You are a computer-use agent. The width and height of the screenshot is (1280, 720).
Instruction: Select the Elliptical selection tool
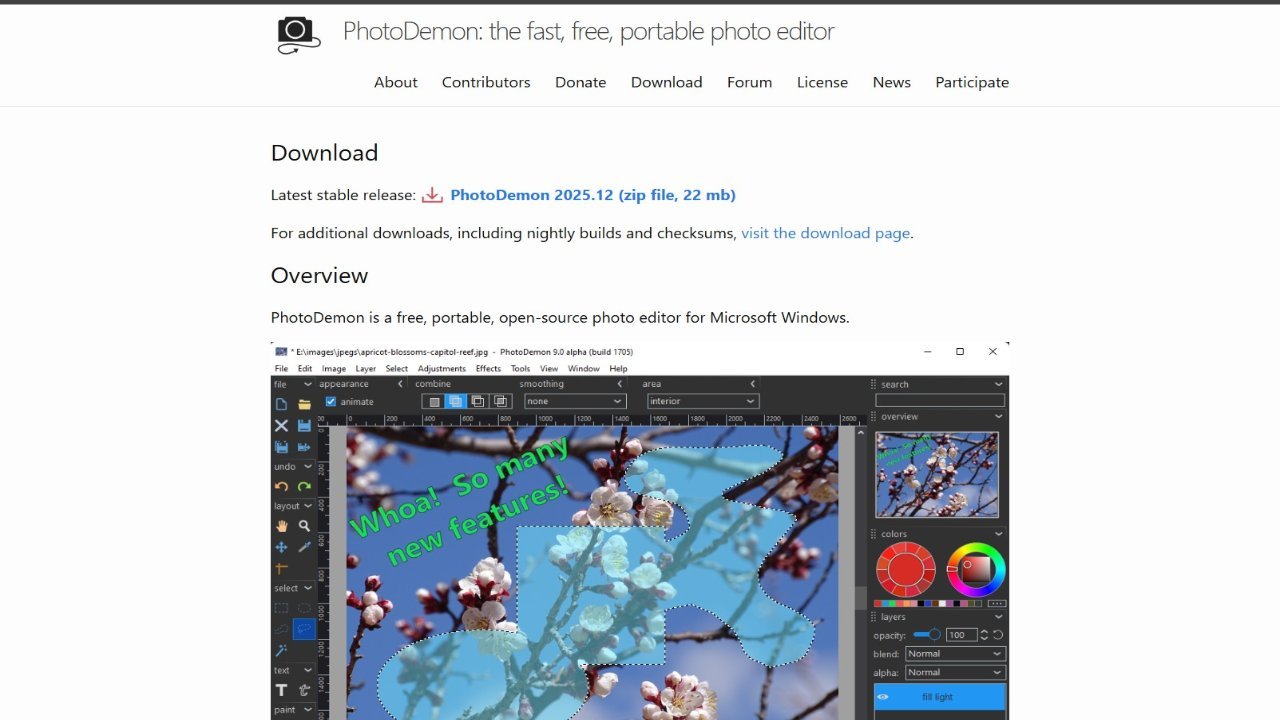point(304,608)
